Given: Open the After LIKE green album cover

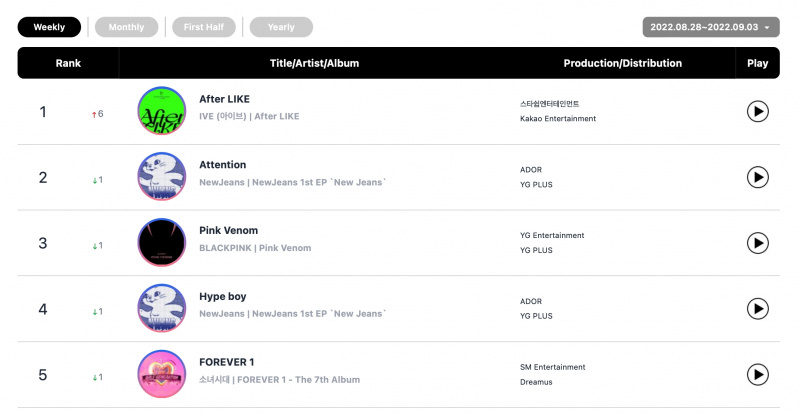Looking at the screenshot, I should click(x=162, y=111).
